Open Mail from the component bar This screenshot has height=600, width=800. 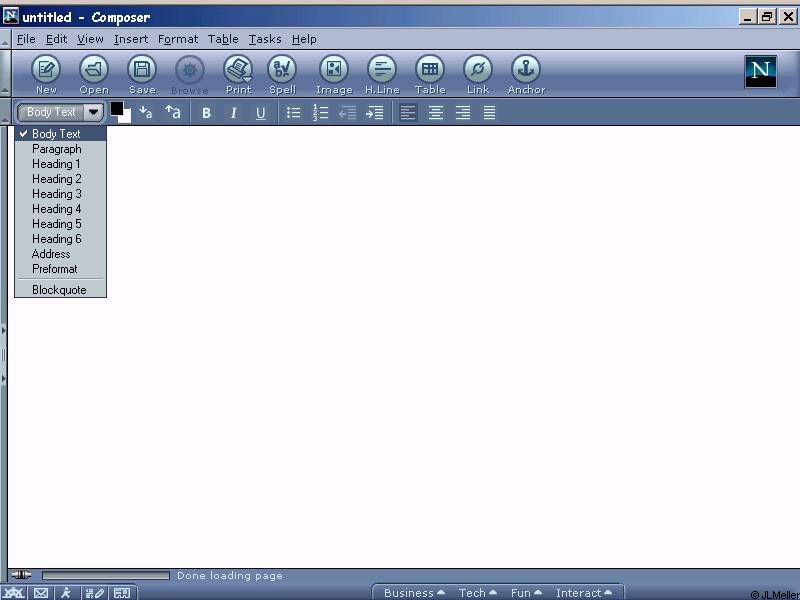pos(41,593)
